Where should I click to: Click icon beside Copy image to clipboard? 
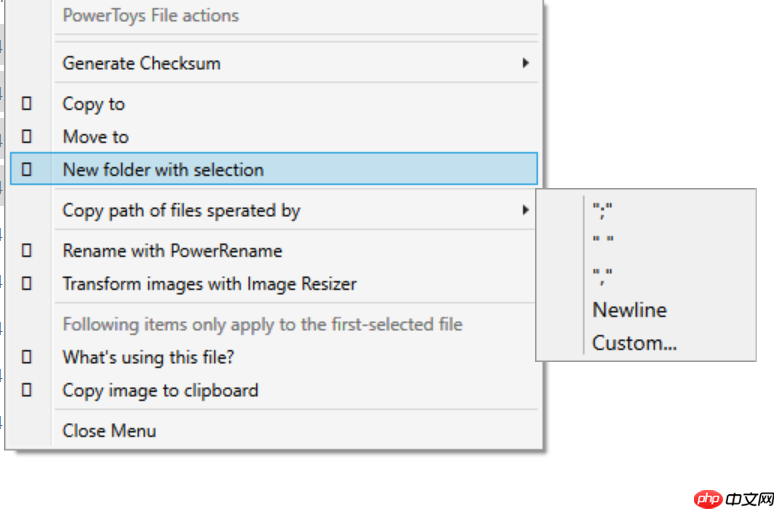tap(27, 390)
